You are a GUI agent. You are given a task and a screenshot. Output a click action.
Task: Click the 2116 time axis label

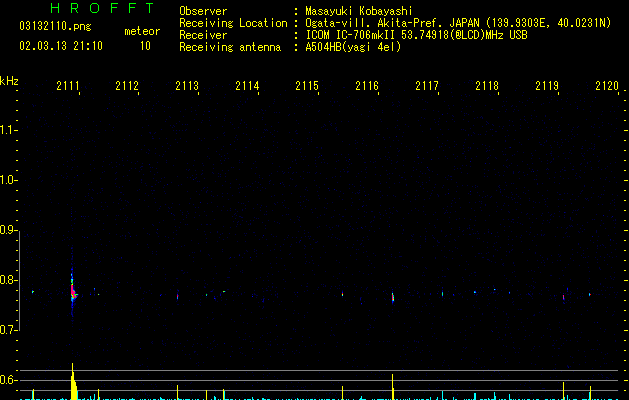(x=367, y=86)
